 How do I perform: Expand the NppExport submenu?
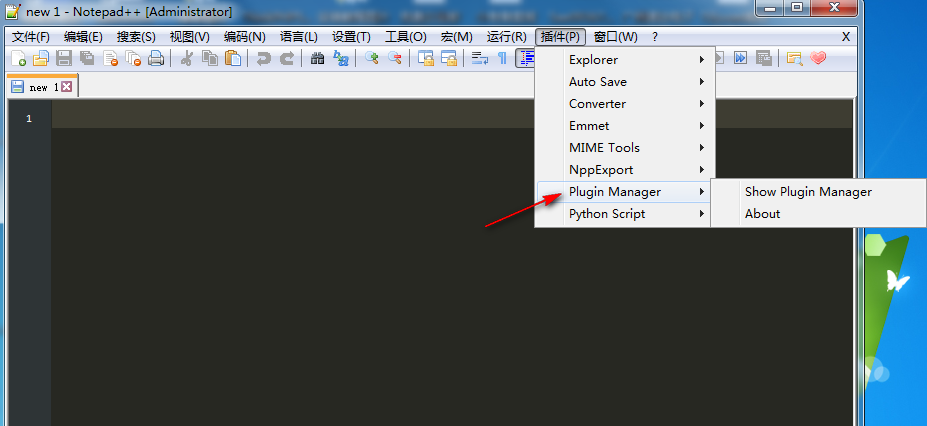coord(625,170)
